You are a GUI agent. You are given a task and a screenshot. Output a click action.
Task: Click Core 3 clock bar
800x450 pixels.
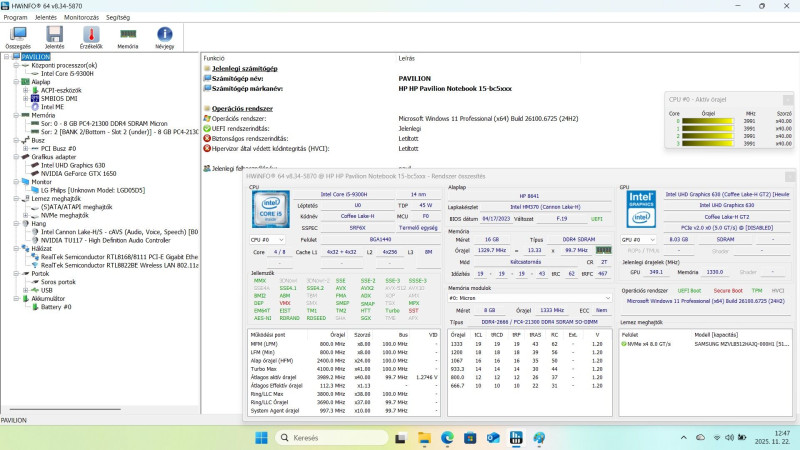coord(708,144)
